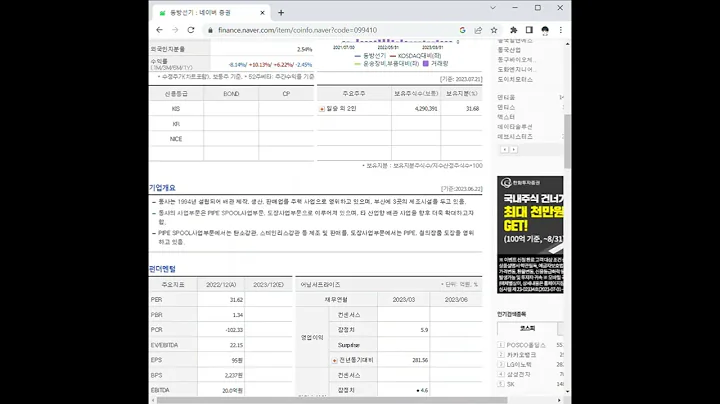Click the 기업개요 section heading
Image resolution: width=720 pixels, height=404 pixels.
point(162,188)
